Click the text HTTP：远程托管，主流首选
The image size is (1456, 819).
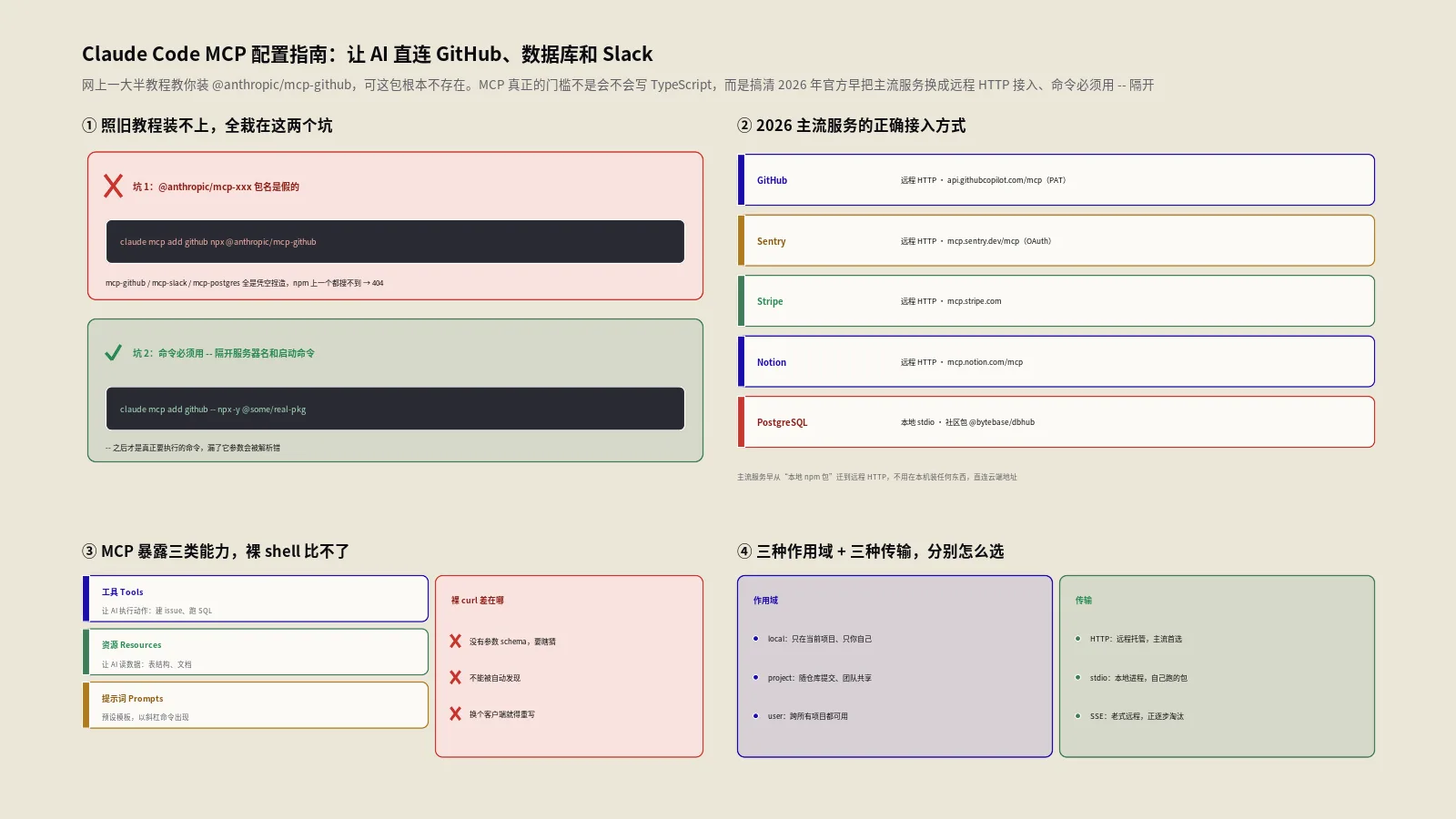(1136, 639)
